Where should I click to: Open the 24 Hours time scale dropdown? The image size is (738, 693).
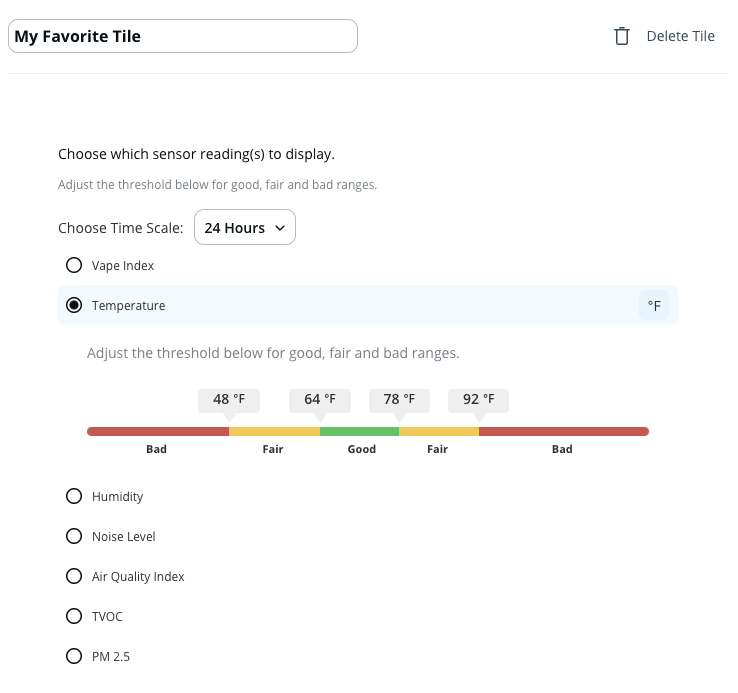pos(244,228)
